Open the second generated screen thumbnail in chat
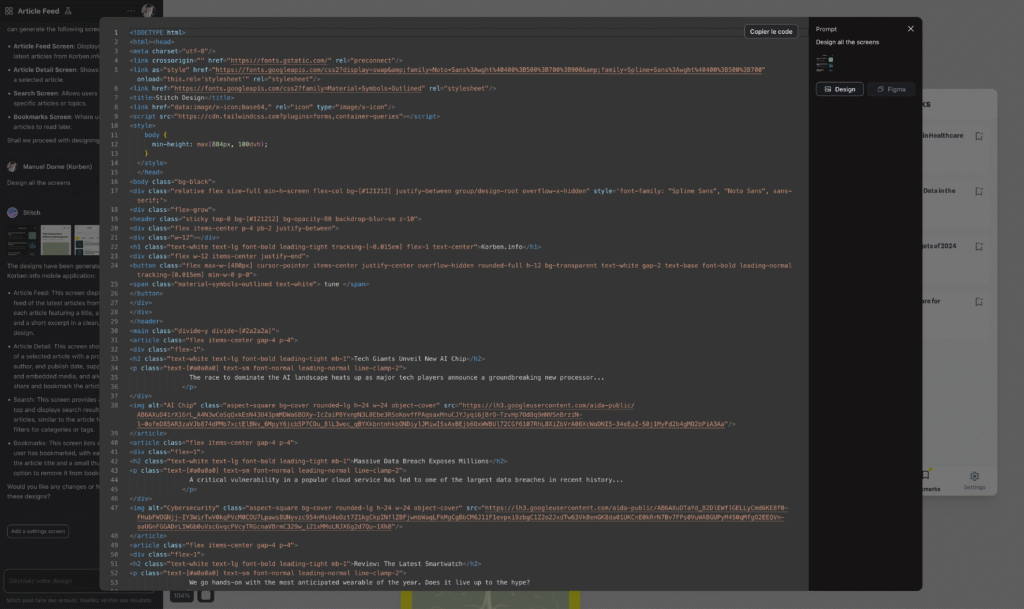This screenshot has width=1024, height=609. [x=56, y=240]
